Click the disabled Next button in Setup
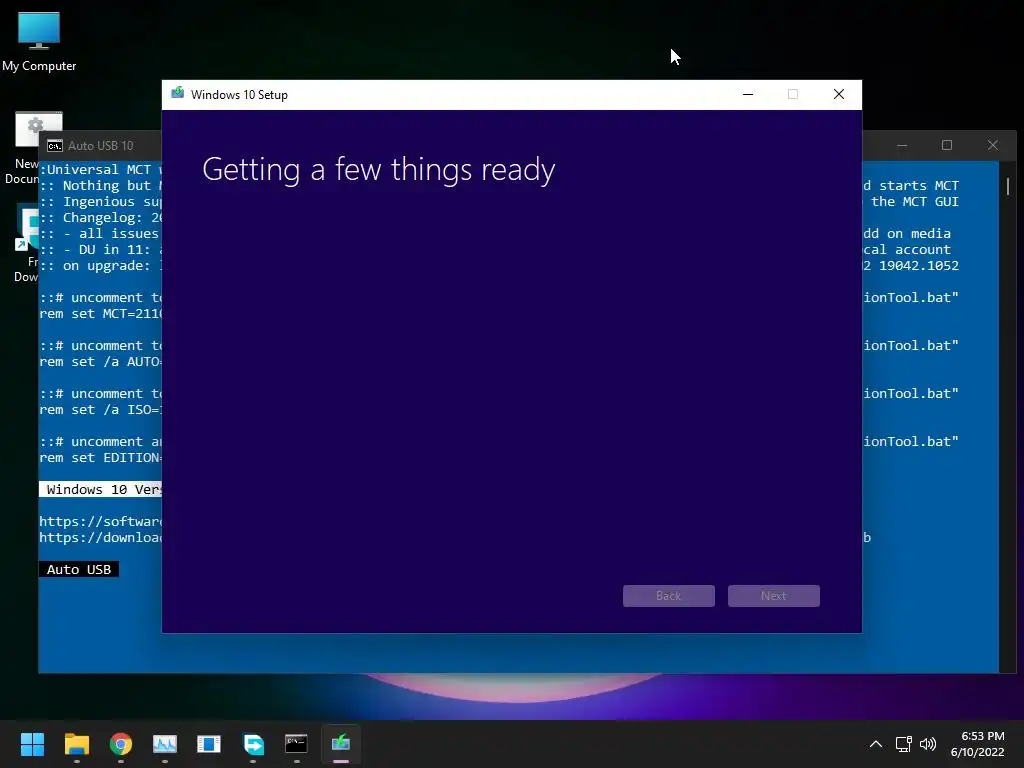 pyautogui.click(x=774, y=596)
